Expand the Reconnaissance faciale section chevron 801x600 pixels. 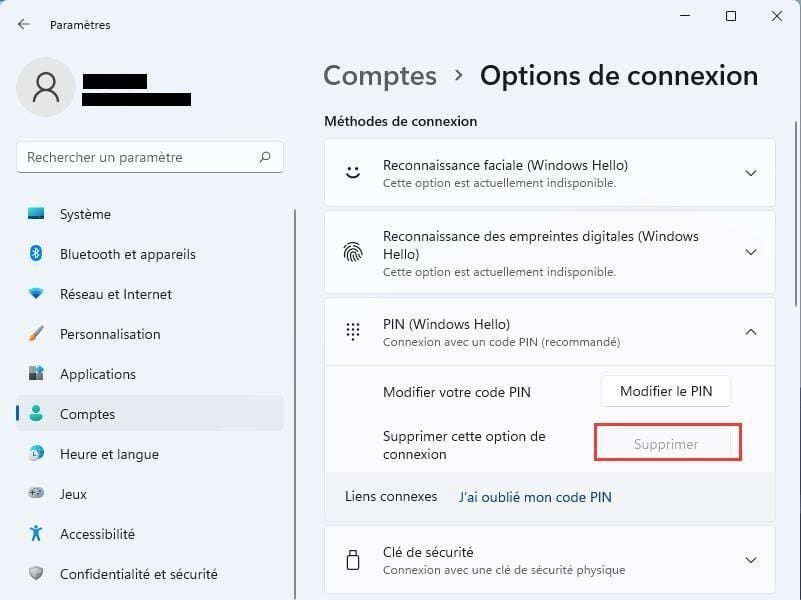[x=750, y=173]
